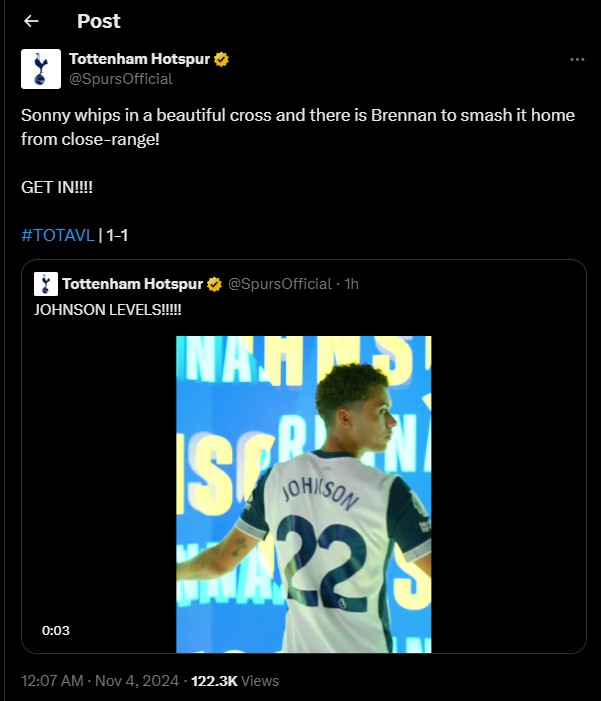Go back using the left arrow icon

(31, 21)
